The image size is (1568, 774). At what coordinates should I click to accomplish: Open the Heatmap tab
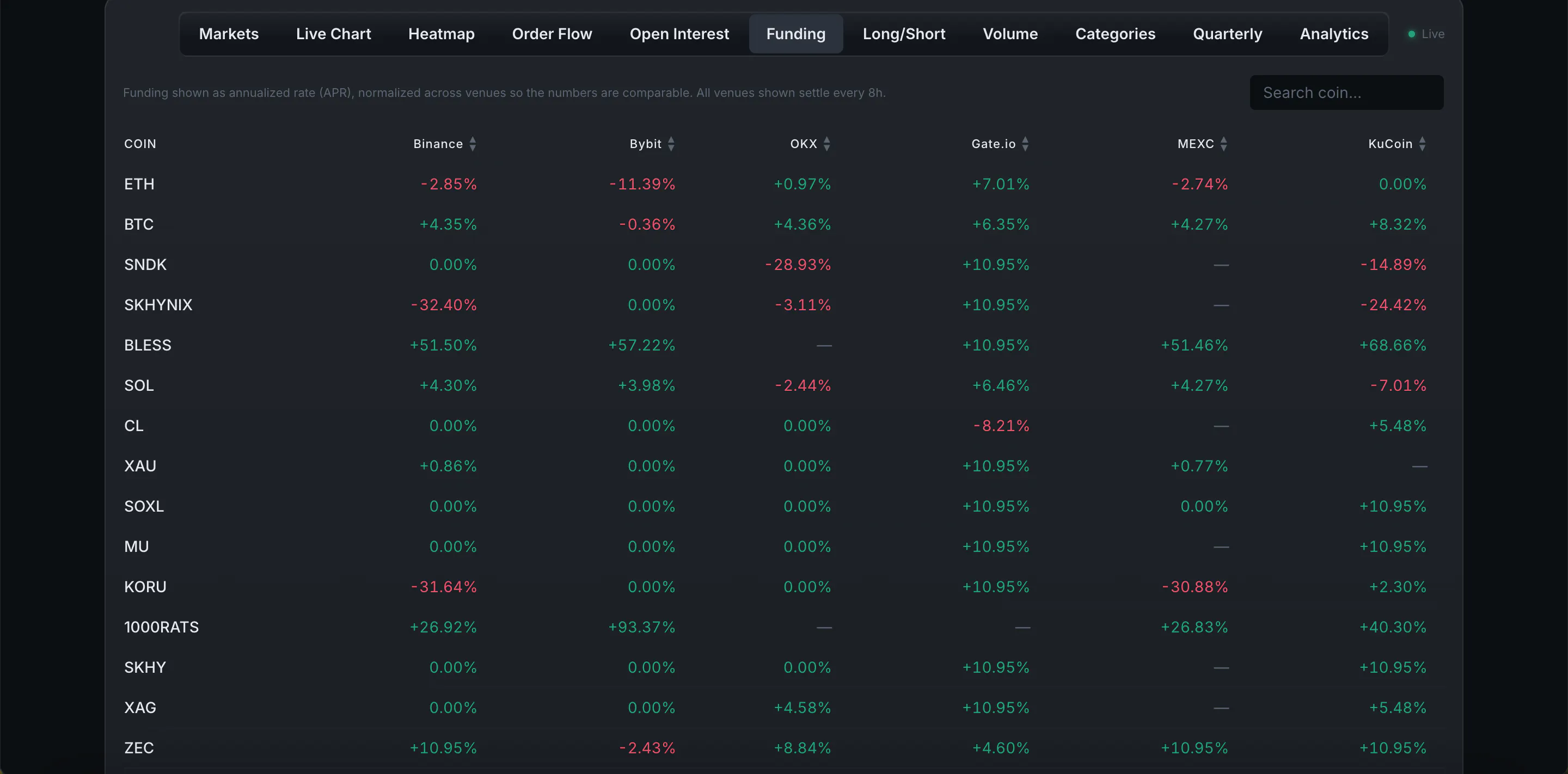point(442,34)
